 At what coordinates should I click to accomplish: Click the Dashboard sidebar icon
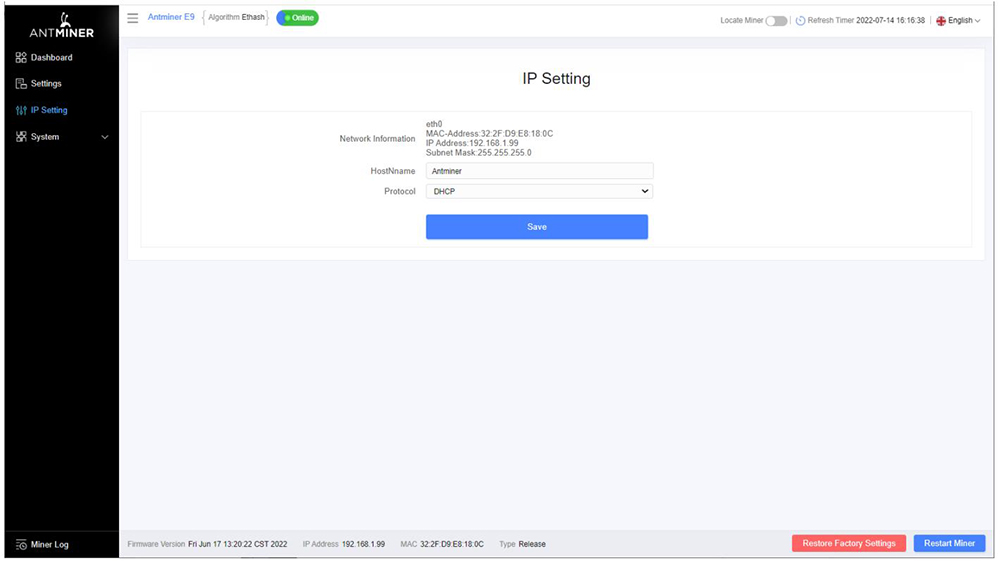21,58
